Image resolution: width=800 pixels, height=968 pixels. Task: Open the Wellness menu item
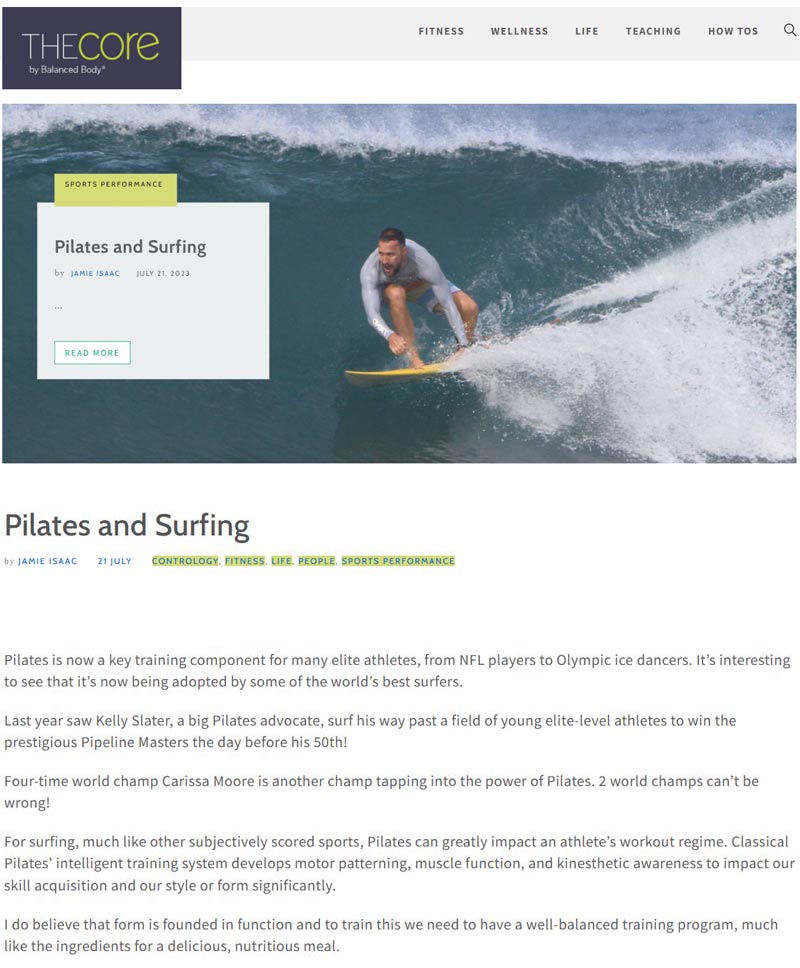519,31
